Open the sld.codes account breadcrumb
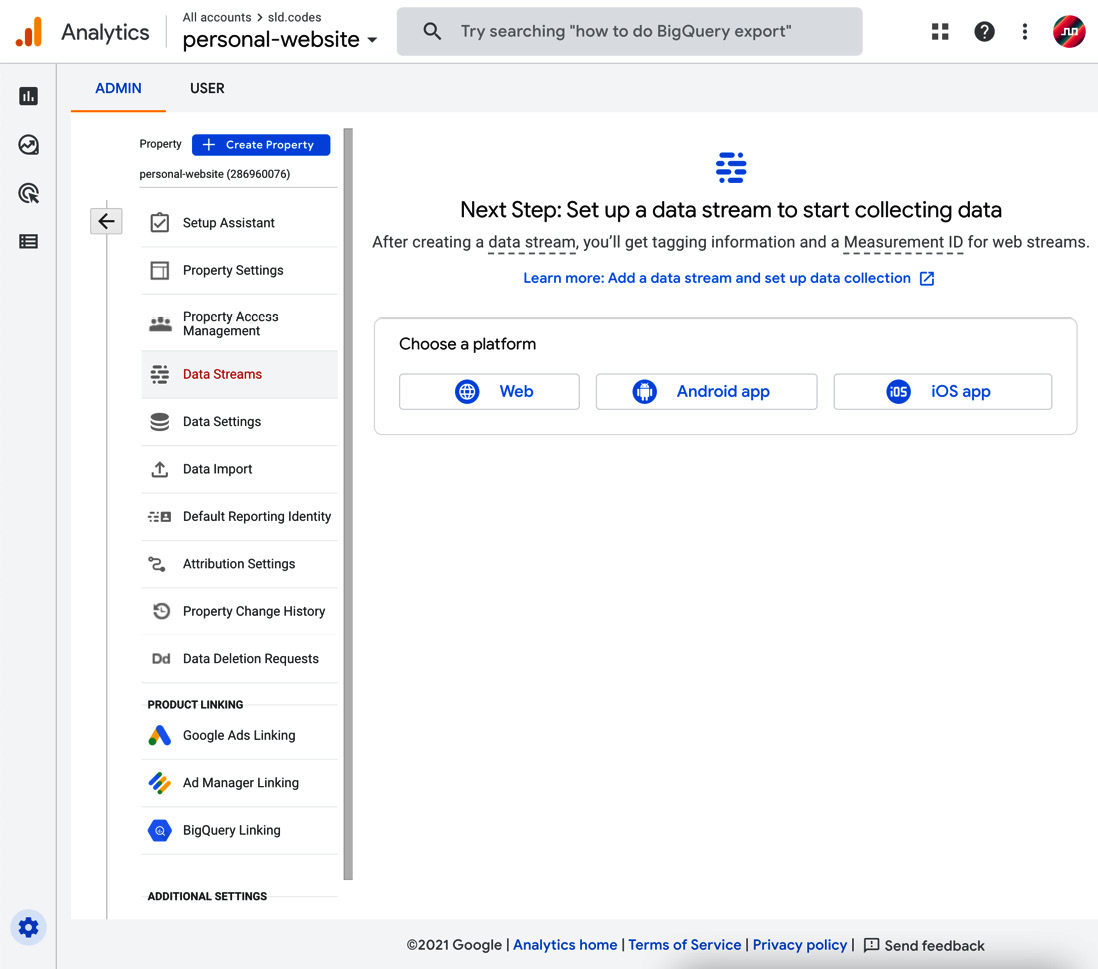 [x=293, y=16]
